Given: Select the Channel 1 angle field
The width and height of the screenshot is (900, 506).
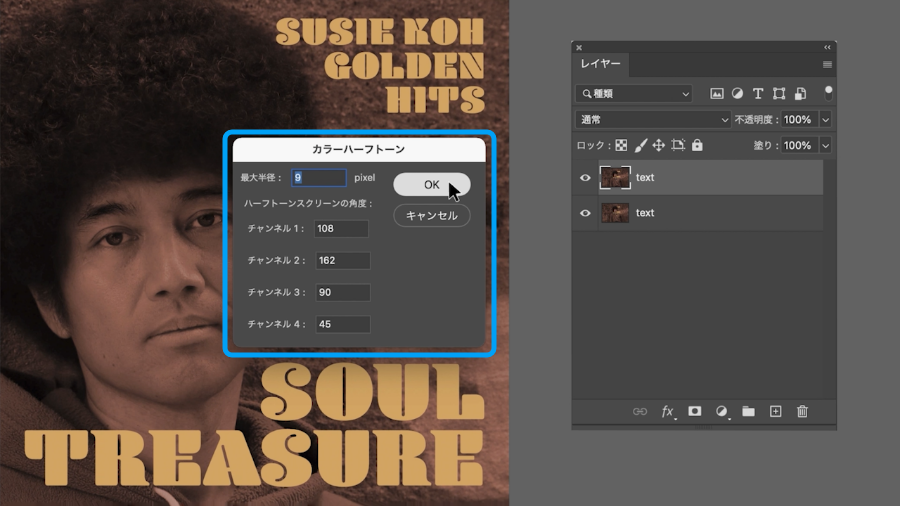Looking at the screenshot, I should click(x=342, y=228).
